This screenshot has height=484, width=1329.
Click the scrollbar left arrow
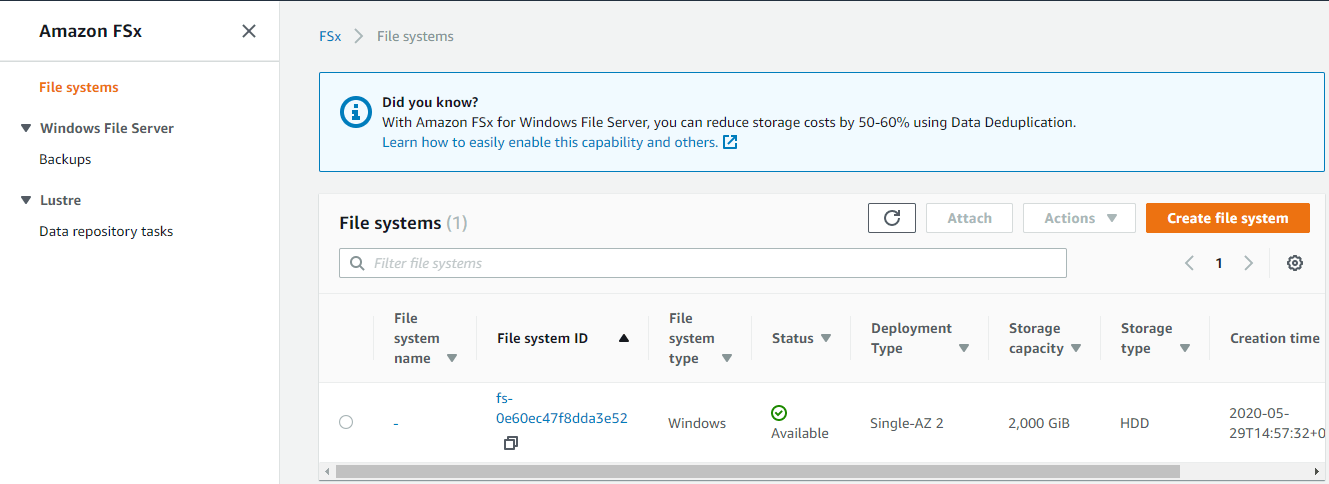click(x=326, y=471)
